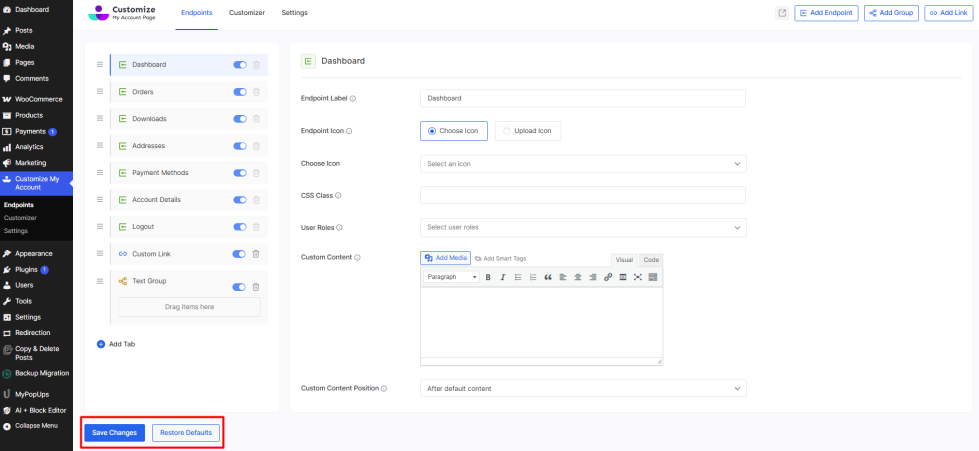Screen dimensions: 979x451
Task: Delete the Custom Link endpoint via trash icon
Action: tap(256, 254)
